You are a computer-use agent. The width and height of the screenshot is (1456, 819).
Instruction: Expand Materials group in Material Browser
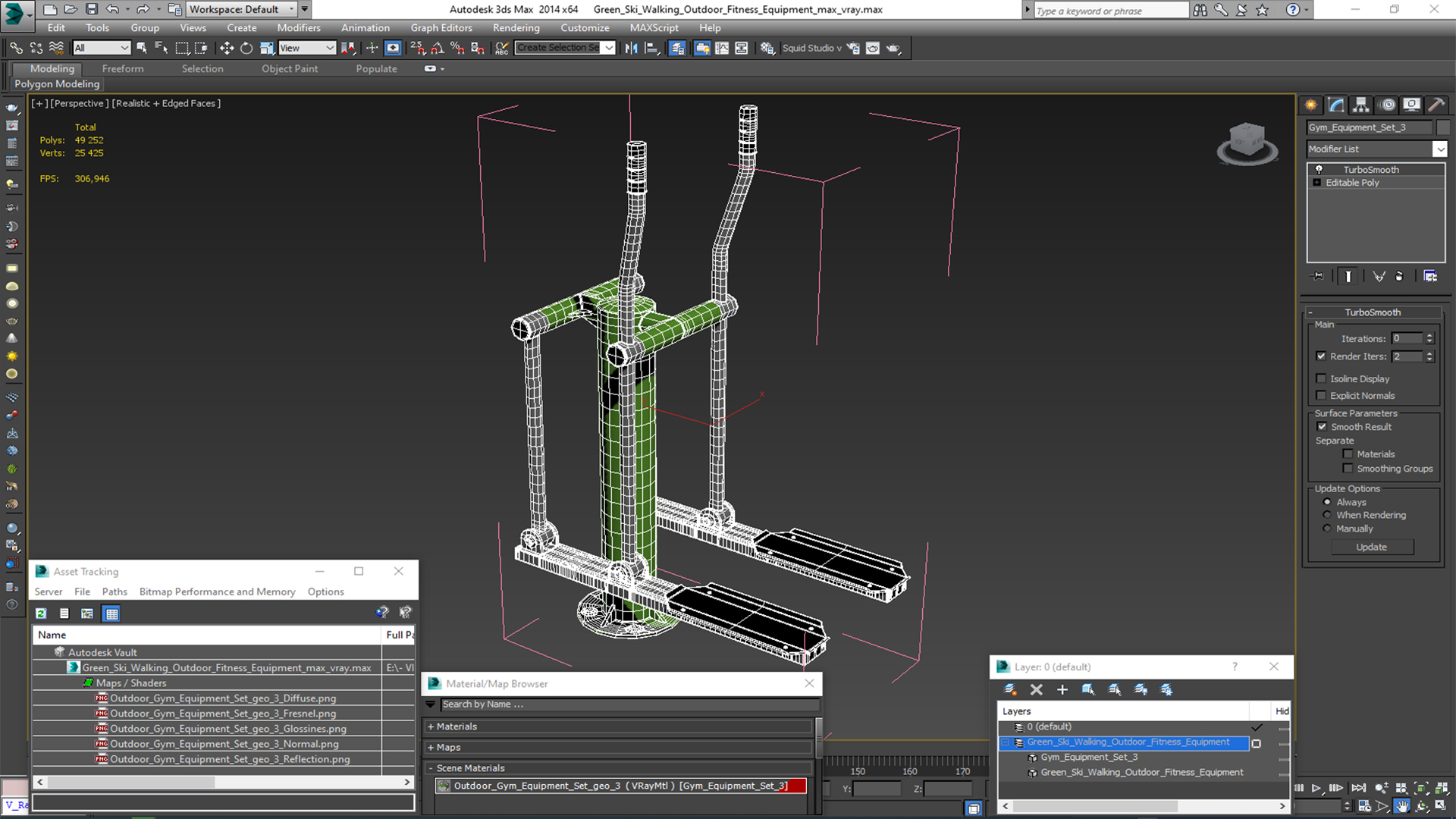431,726
